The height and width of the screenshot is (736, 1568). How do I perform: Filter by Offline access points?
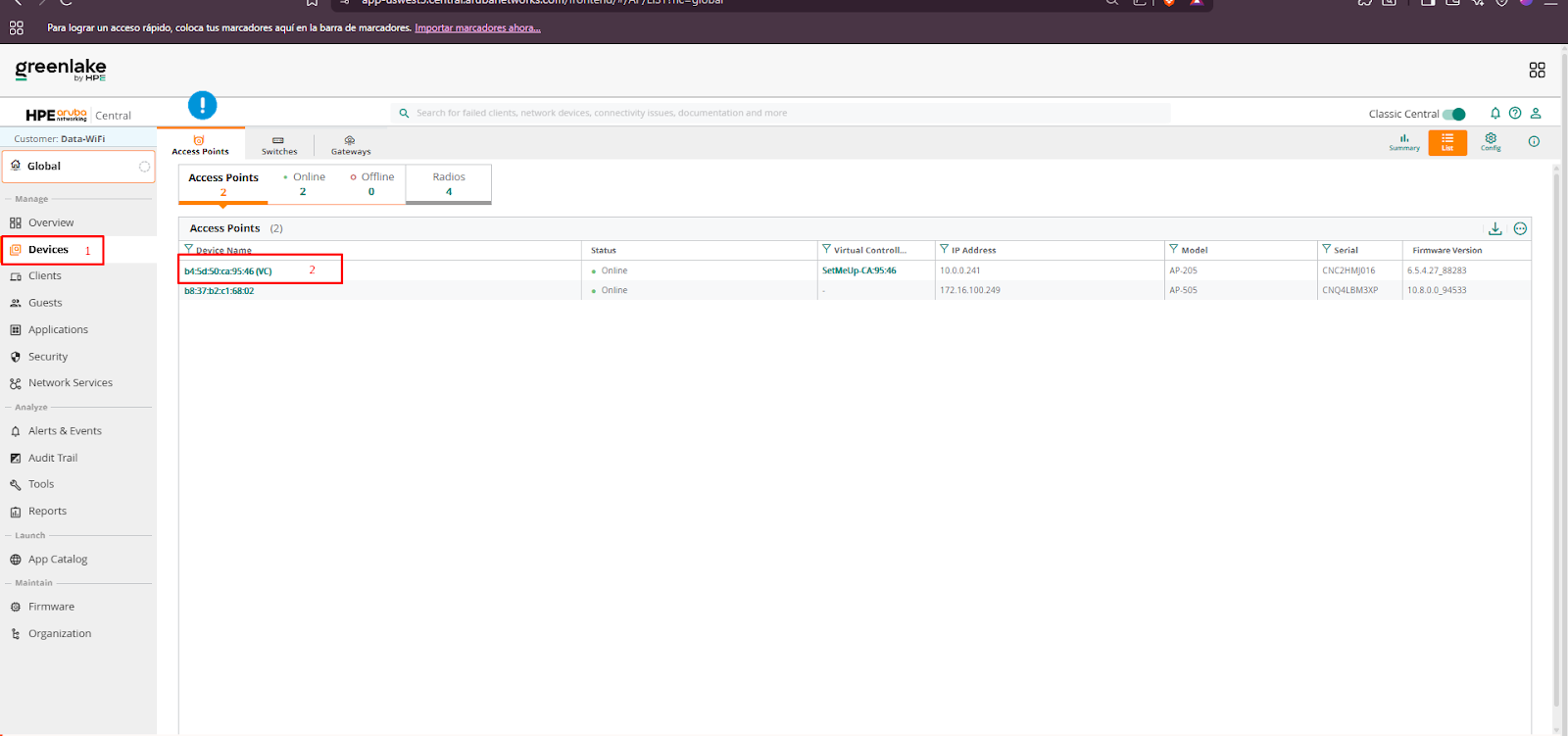[372, 184]
